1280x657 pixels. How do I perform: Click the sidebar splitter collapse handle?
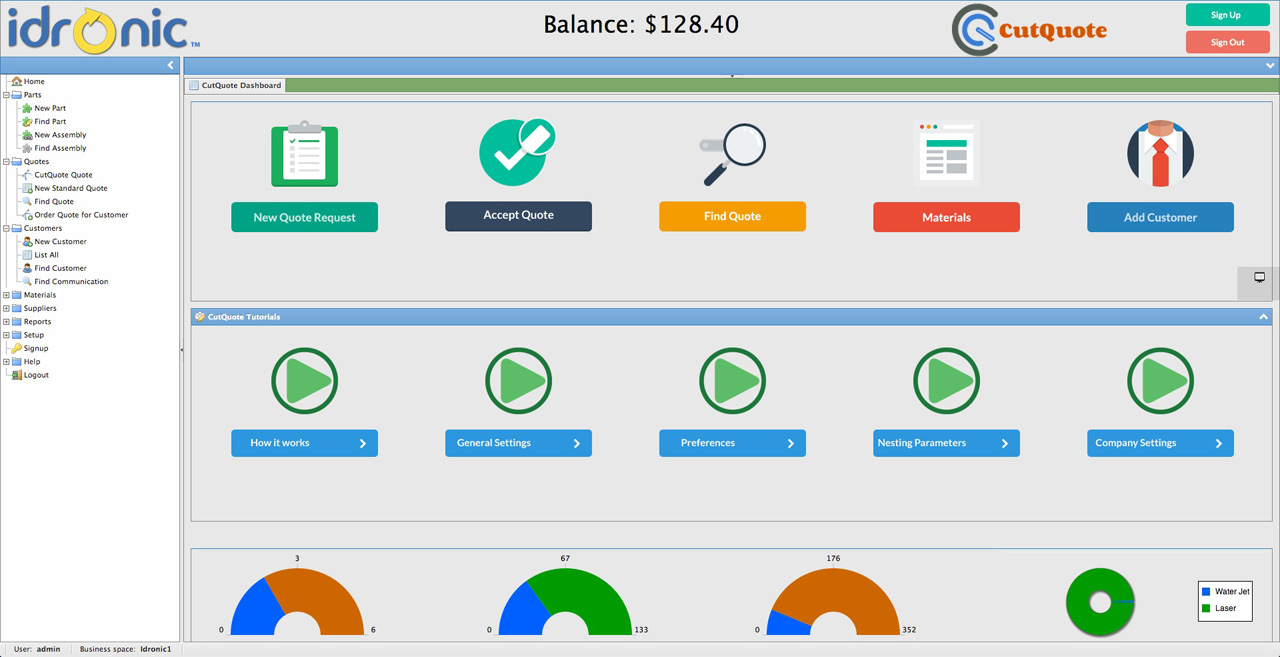click(181, 350)
